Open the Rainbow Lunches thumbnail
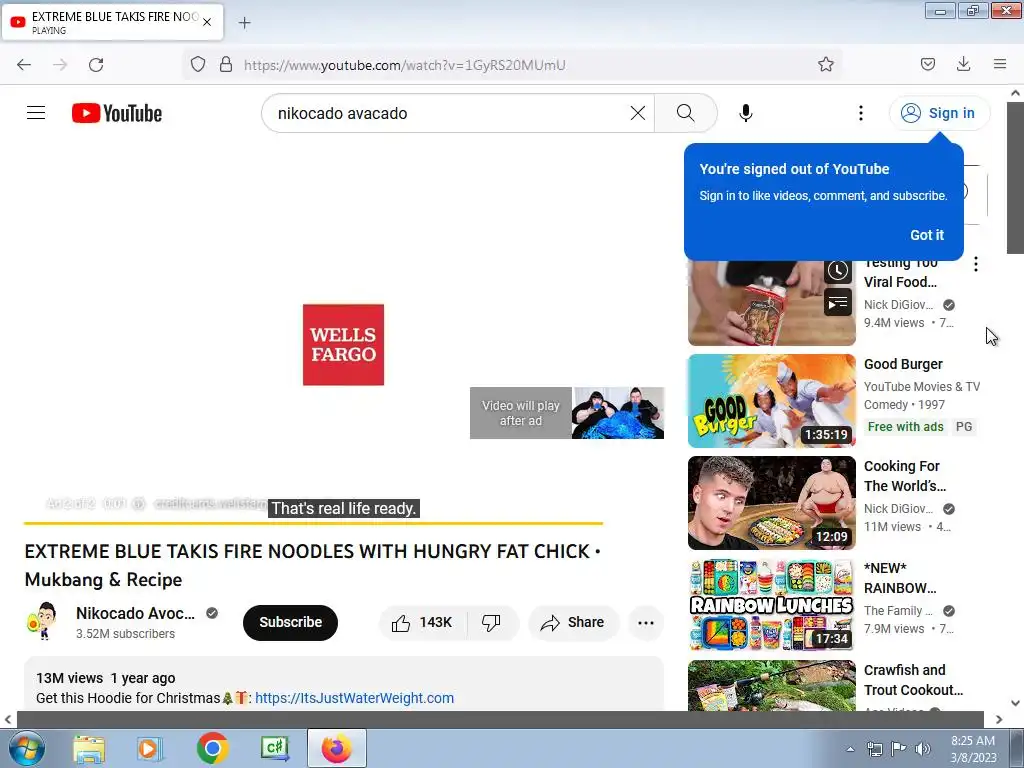Viewport: 1024px width, 768px height. coord(772,605)
